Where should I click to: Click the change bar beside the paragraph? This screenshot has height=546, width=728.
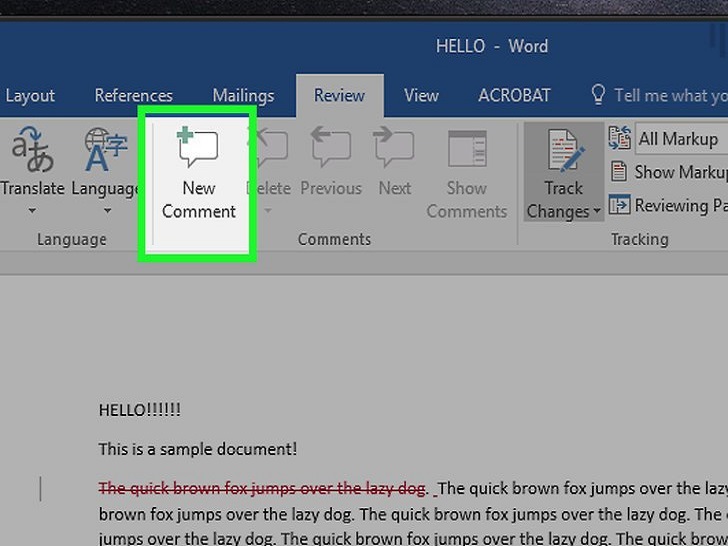click(41, 488)
